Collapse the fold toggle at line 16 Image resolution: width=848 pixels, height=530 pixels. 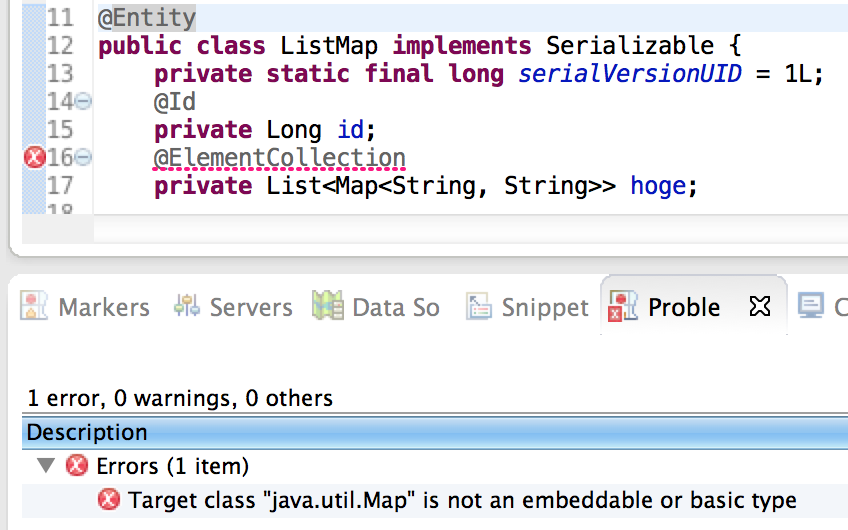tap(83, 157)
